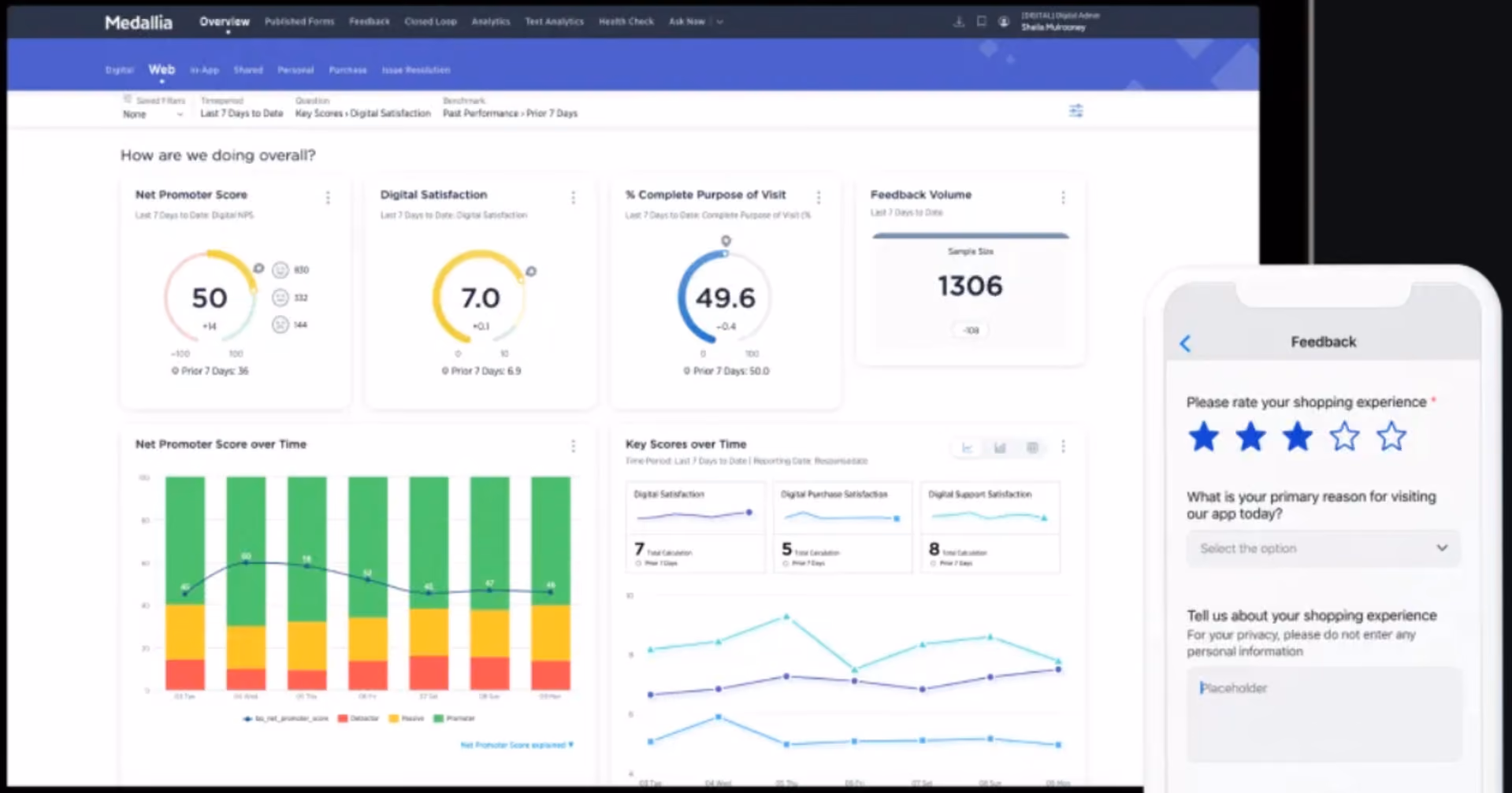Switch Key Scores to line chart view
Screen dimensions: 1512x793
[967, 448]
